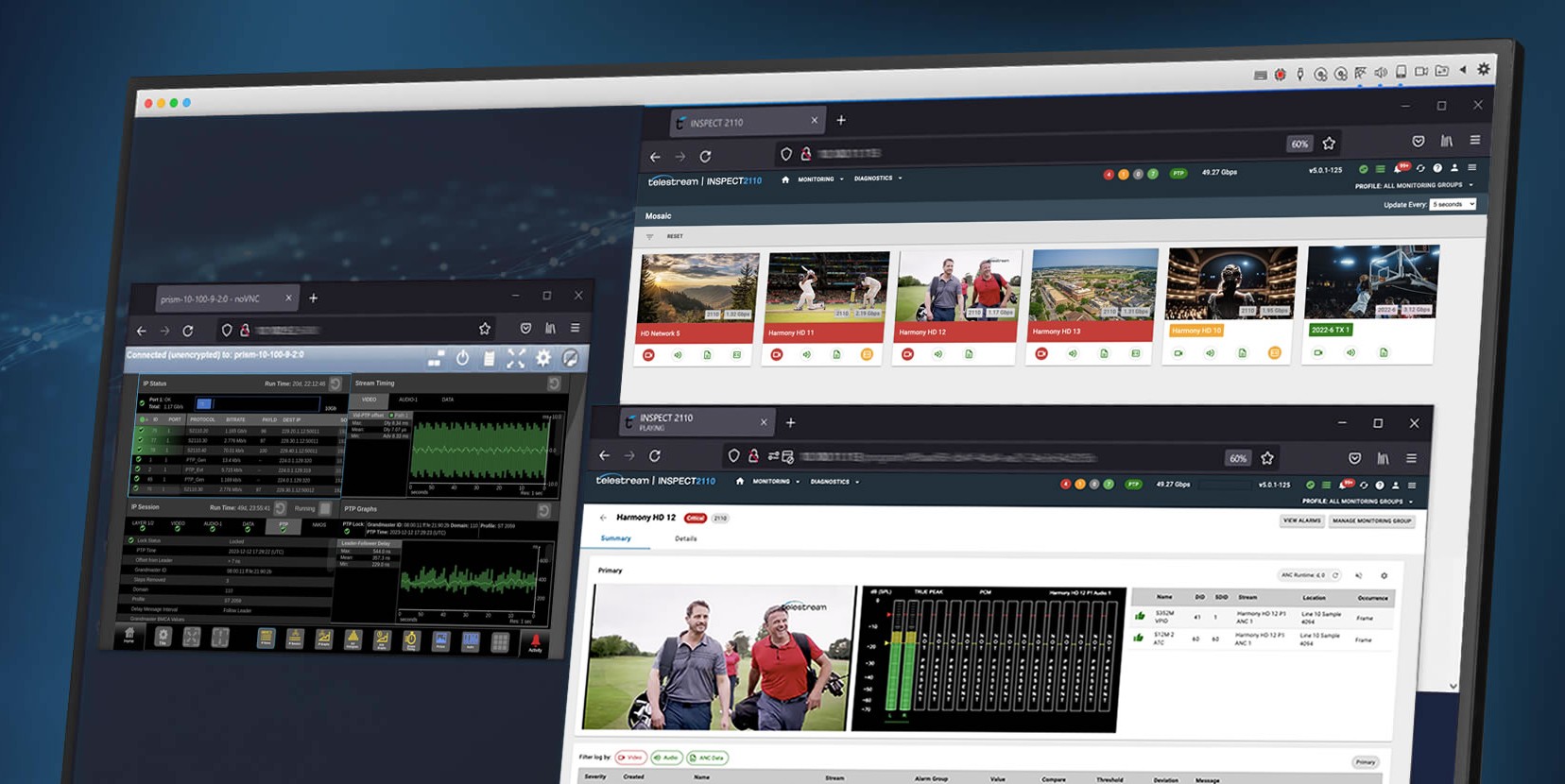This screenshot has height=784, width=1565.
Task: Open the Harmony HD 13 aerial thumbnail
Action: 1093,285
